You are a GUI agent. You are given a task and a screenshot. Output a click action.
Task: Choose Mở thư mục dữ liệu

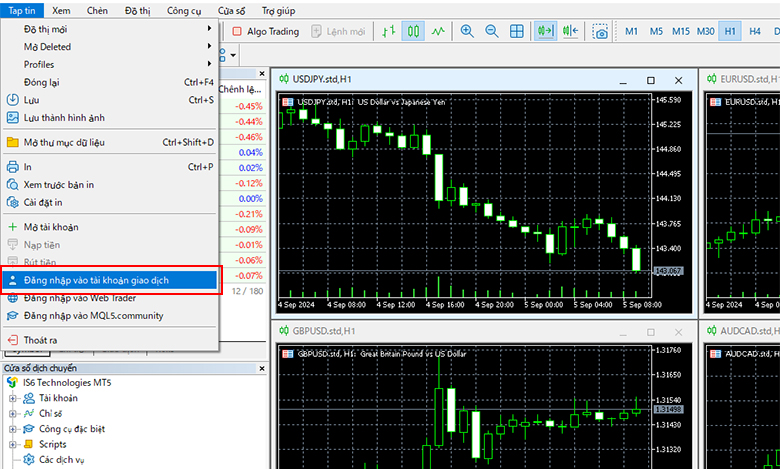pyautogui.click(x=110, y=142)
